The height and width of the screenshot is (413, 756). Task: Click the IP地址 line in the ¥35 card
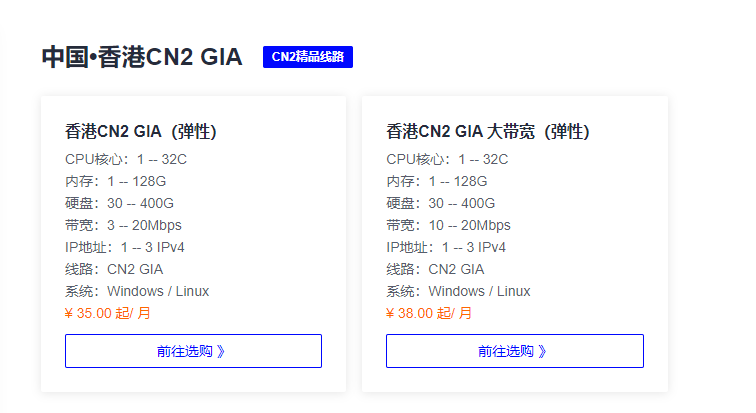click(125, 247)
